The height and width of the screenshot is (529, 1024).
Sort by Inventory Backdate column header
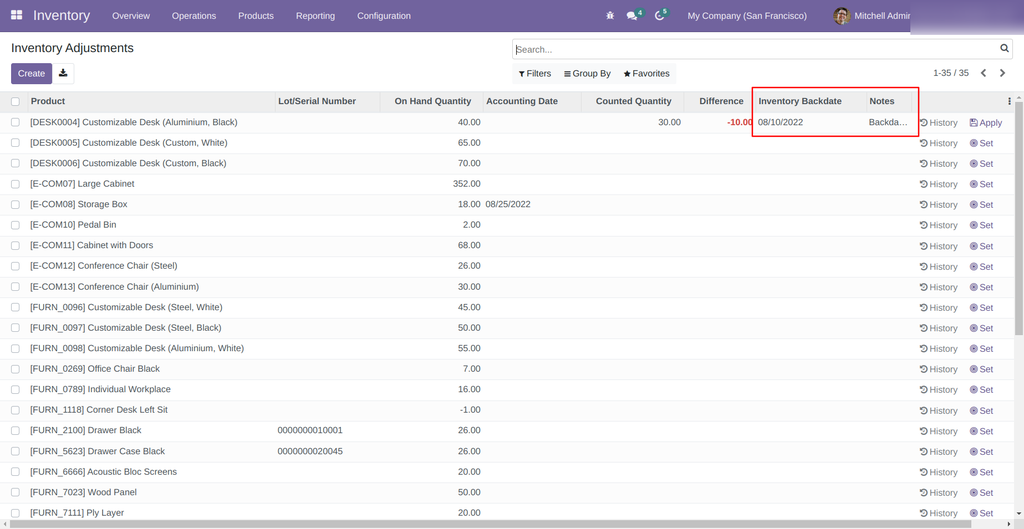click(810, 101)
